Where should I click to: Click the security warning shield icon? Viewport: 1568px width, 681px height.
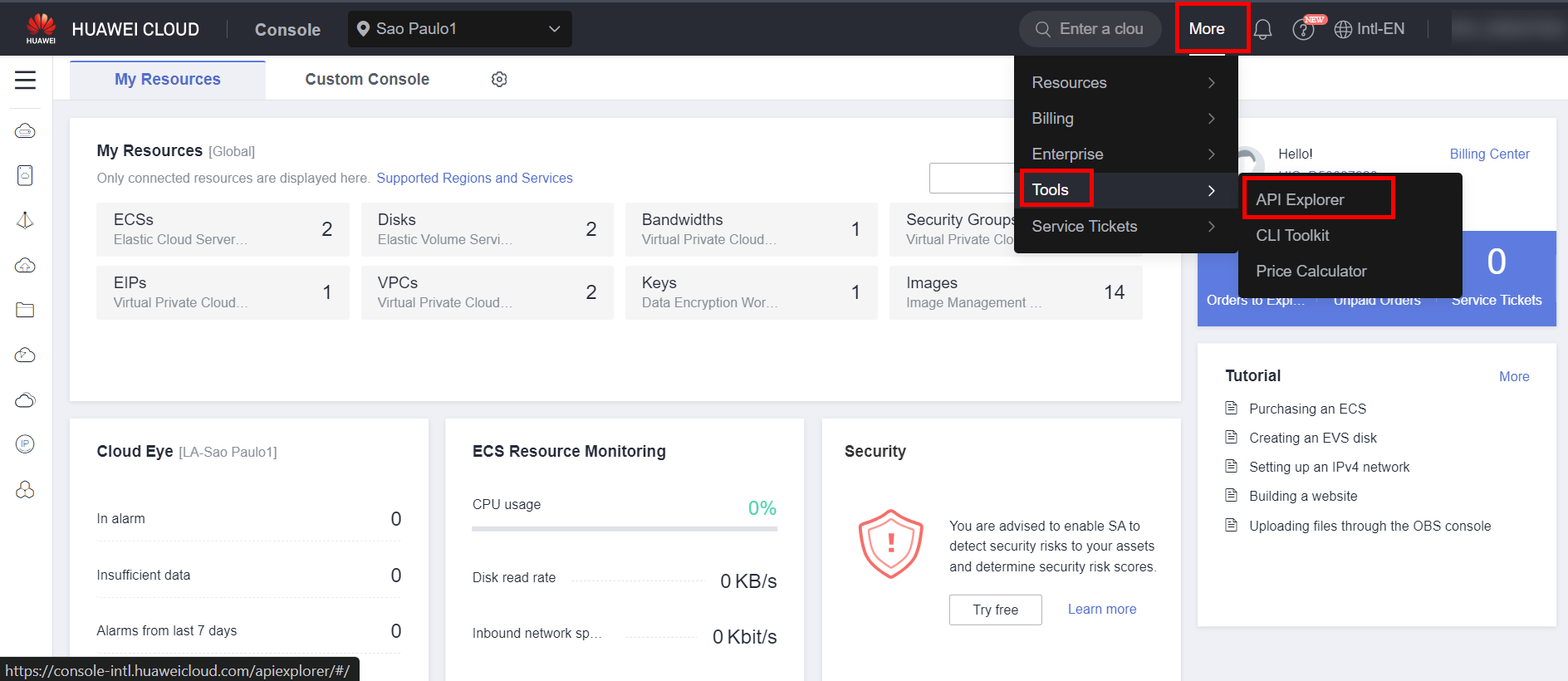[890, 544]
